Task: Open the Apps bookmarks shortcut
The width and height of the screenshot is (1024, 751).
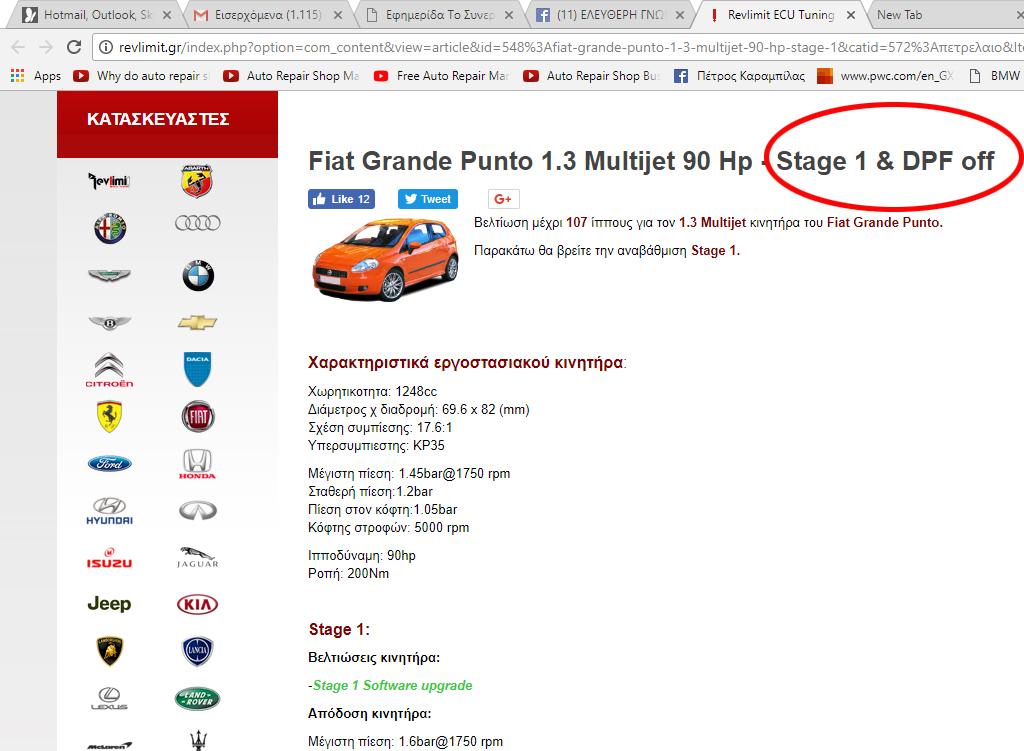Action: (36, 76)
